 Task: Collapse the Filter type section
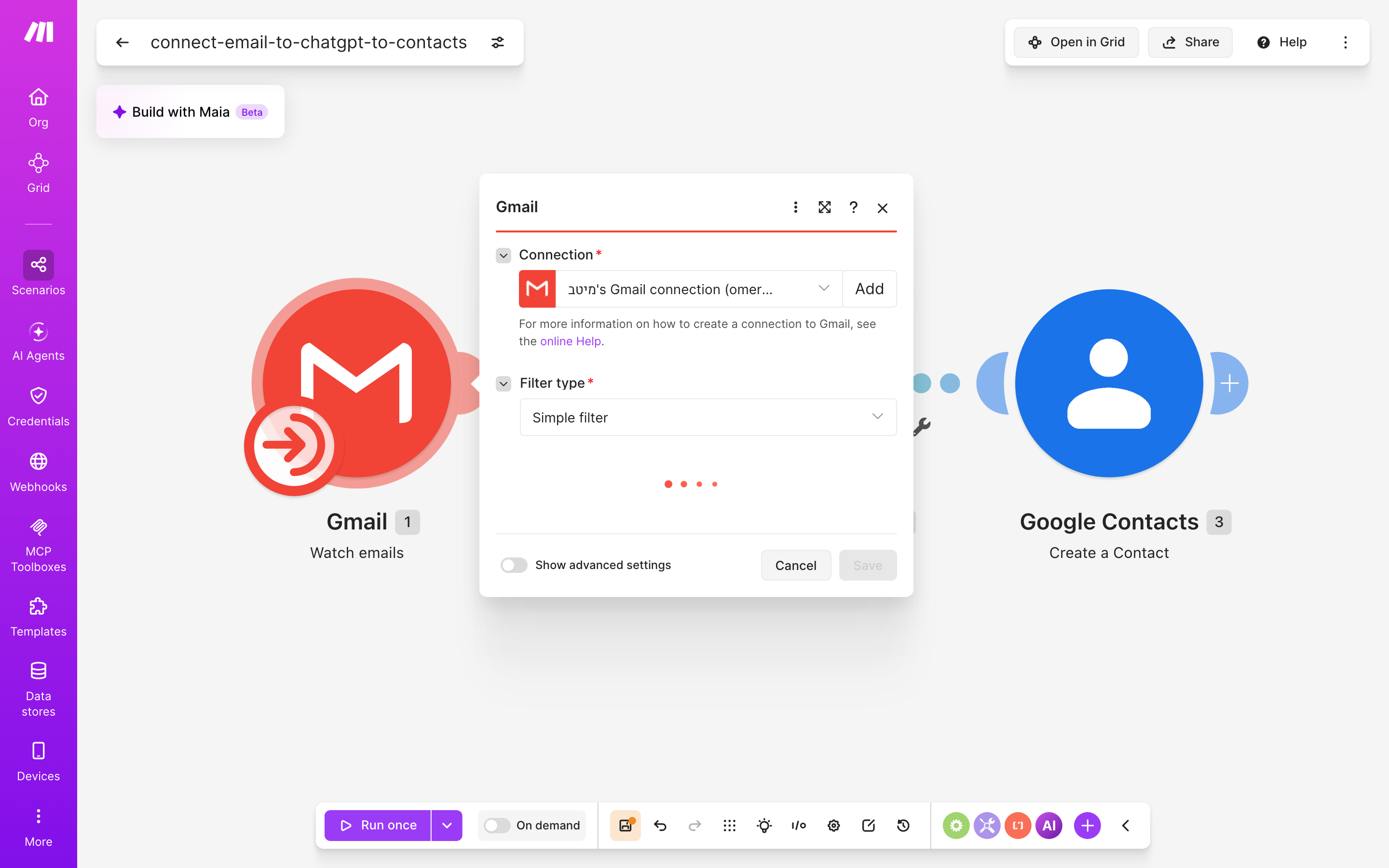point(504,383)
